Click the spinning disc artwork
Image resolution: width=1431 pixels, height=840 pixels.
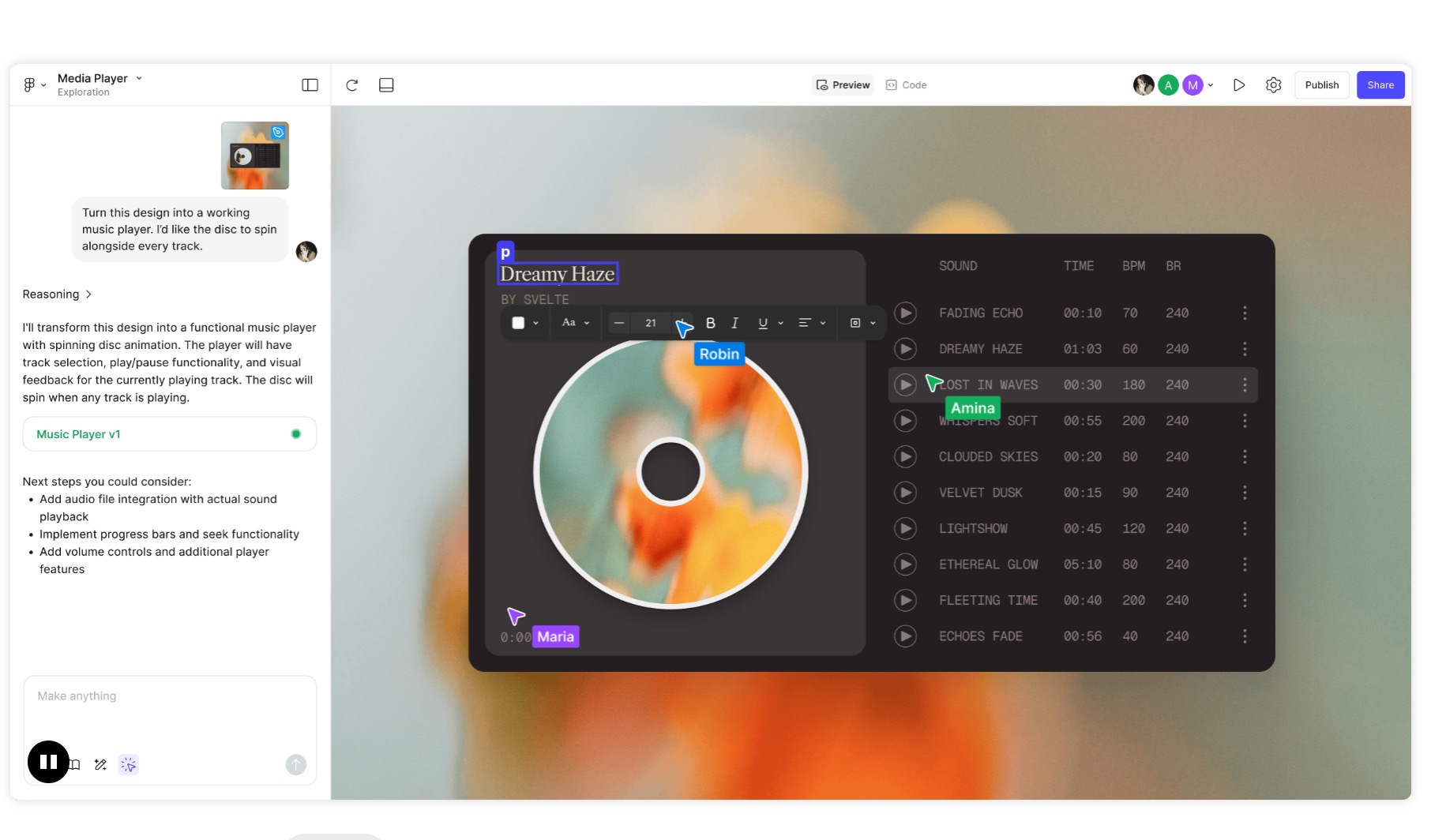click(670, 472)
